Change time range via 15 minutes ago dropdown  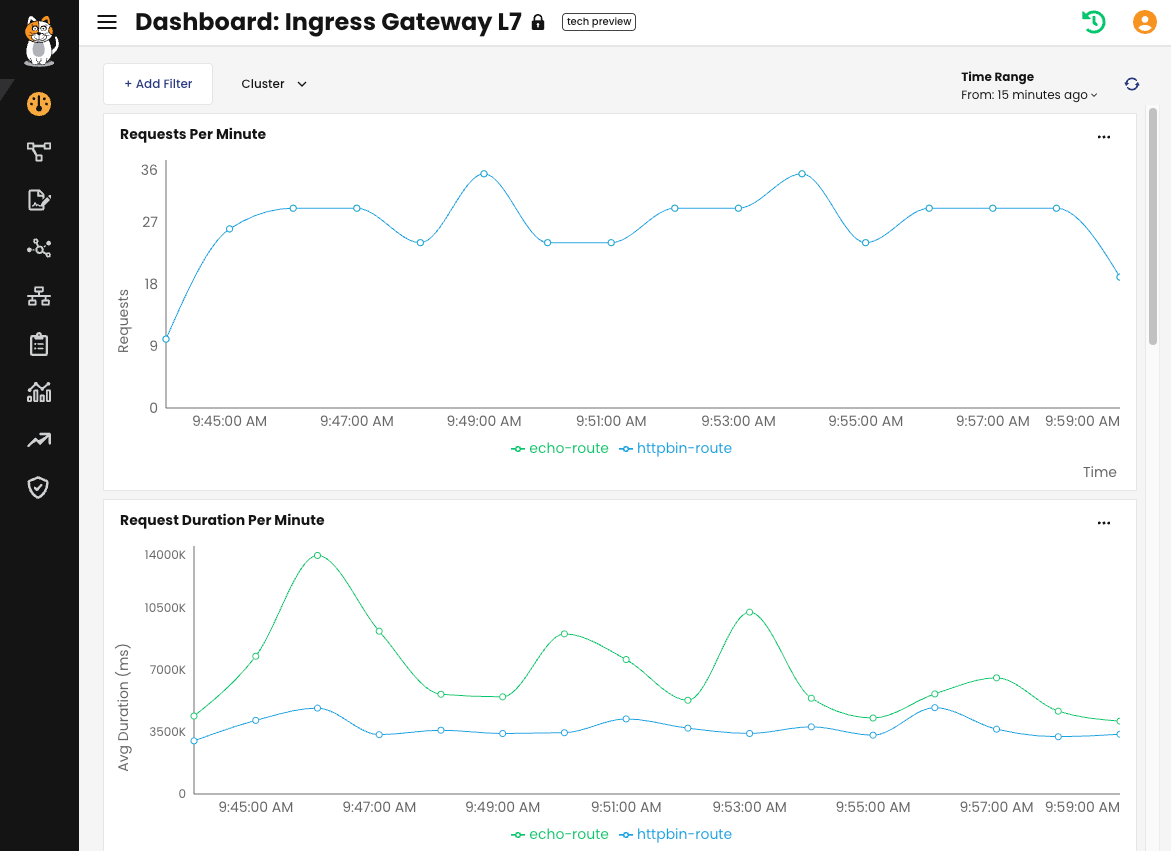(1028, 95)
